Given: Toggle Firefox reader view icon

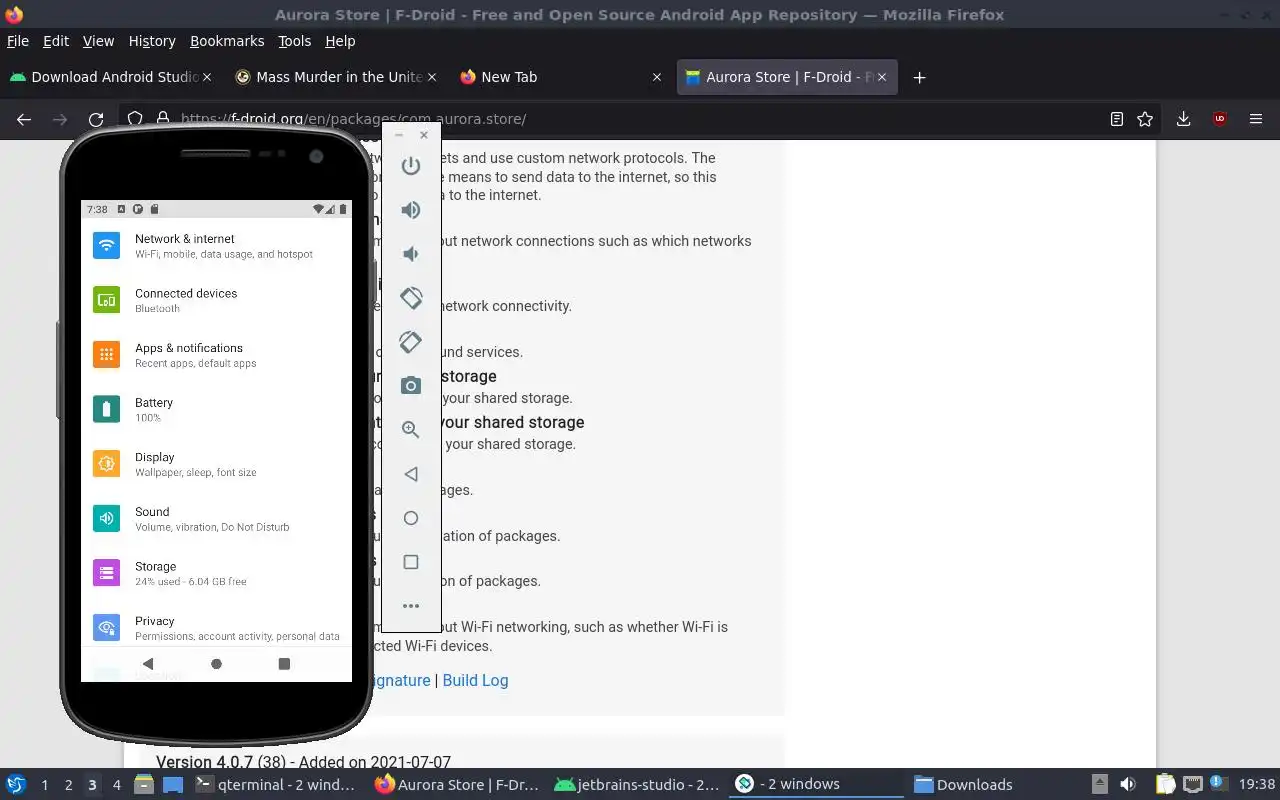Looking at the screenshot, I should [x=1117, y=119].
